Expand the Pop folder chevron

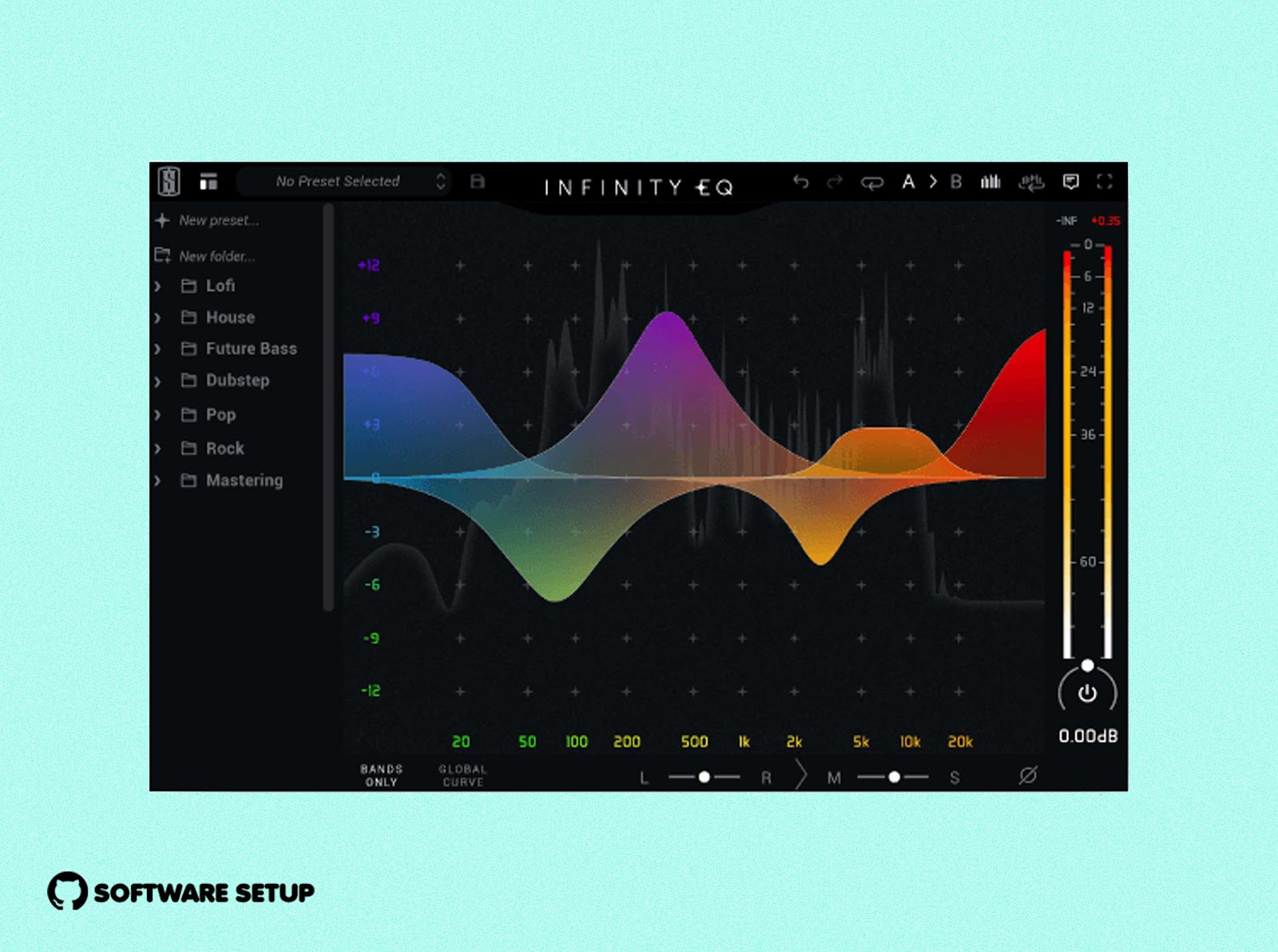157,415
